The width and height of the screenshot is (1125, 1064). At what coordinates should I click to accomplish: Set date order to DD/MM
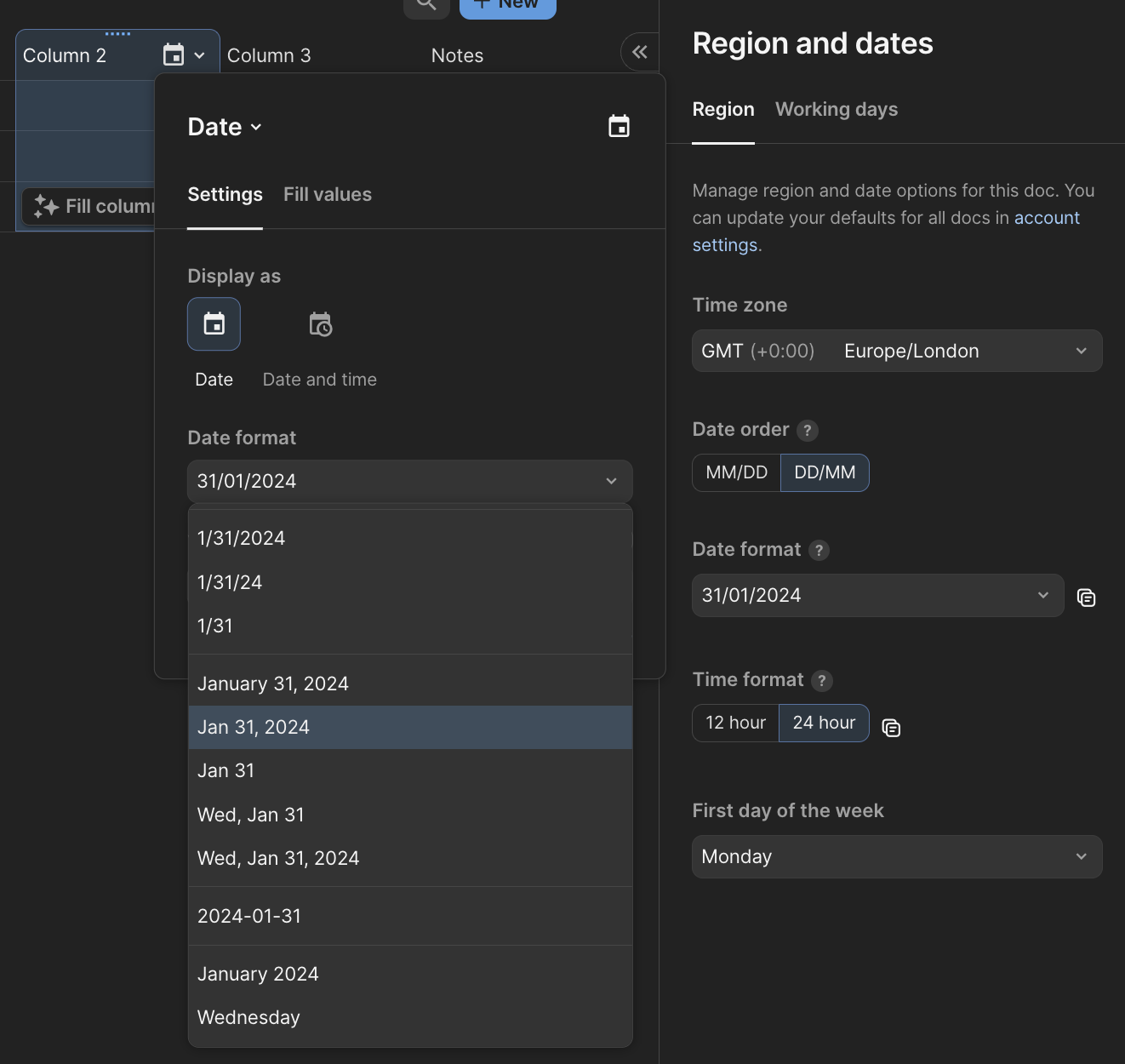pyautogui.click(x=825, y=473)
